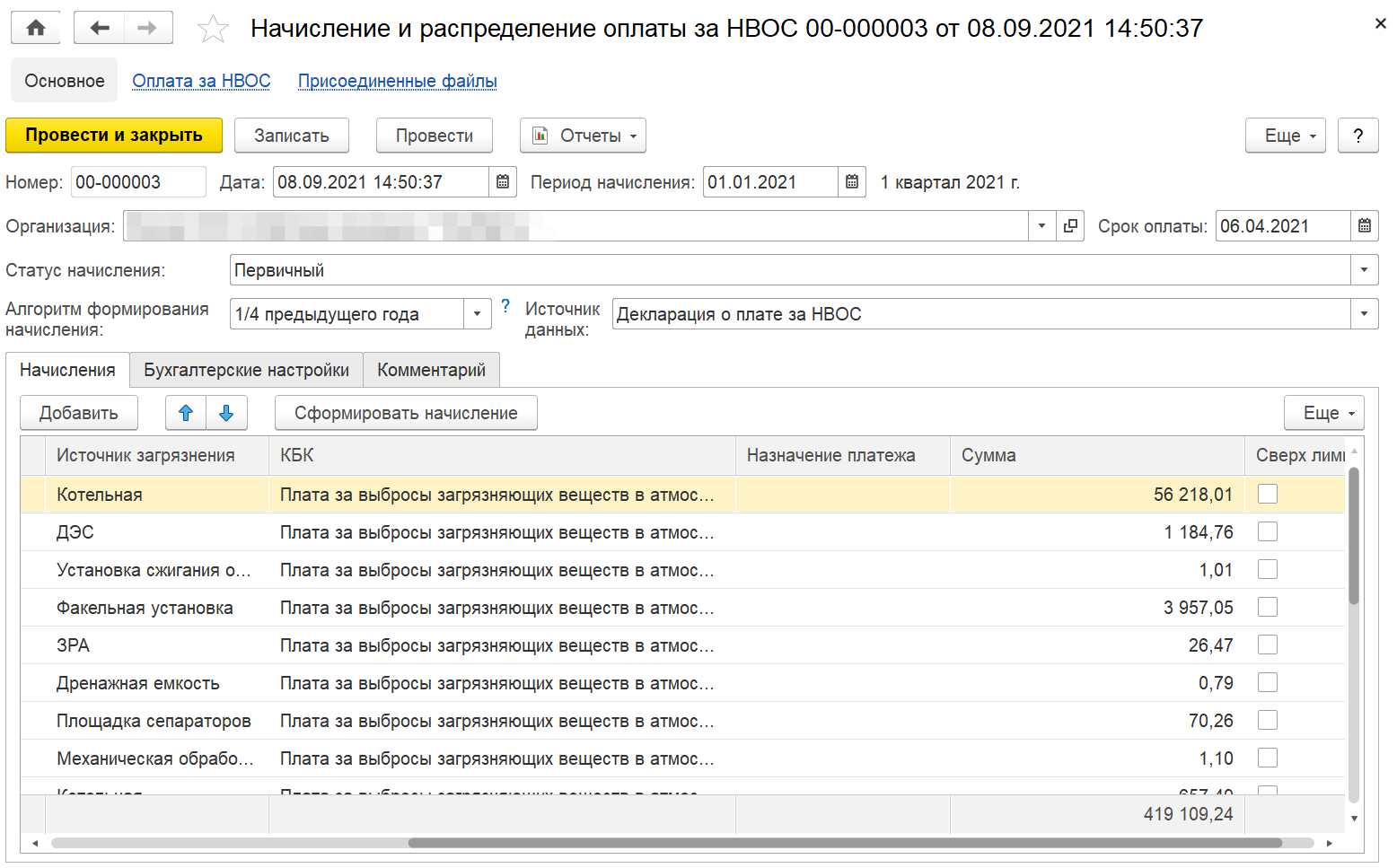Viewport: 1397px width, 868px height.
Task: Click Сформировать начисление button
Action: point(406,413)
